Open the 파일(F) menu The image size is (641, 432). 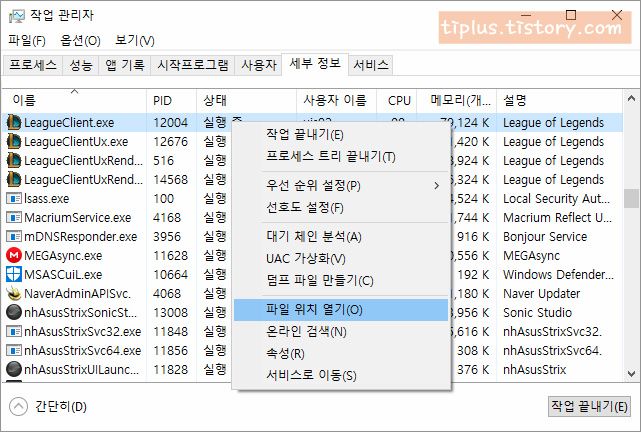27,40
